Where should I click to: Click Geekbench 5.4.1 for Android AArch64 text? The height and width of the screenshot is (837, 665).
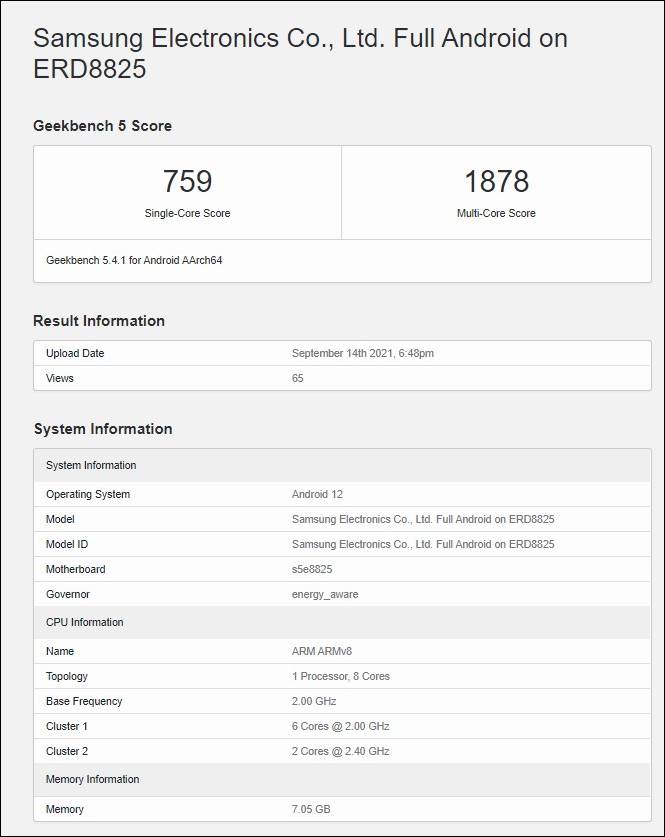pos(134,260)
